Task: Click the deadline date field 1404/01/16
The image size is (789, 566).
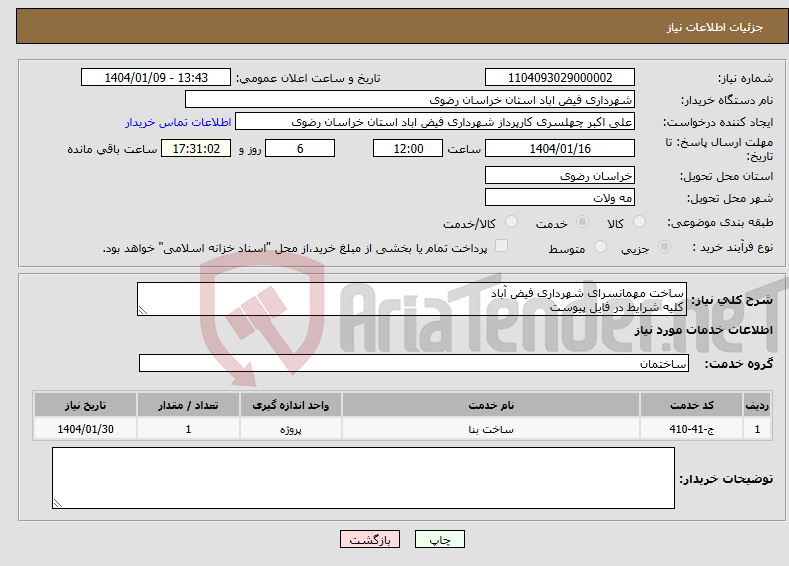Action: click(x=560, y=148)
